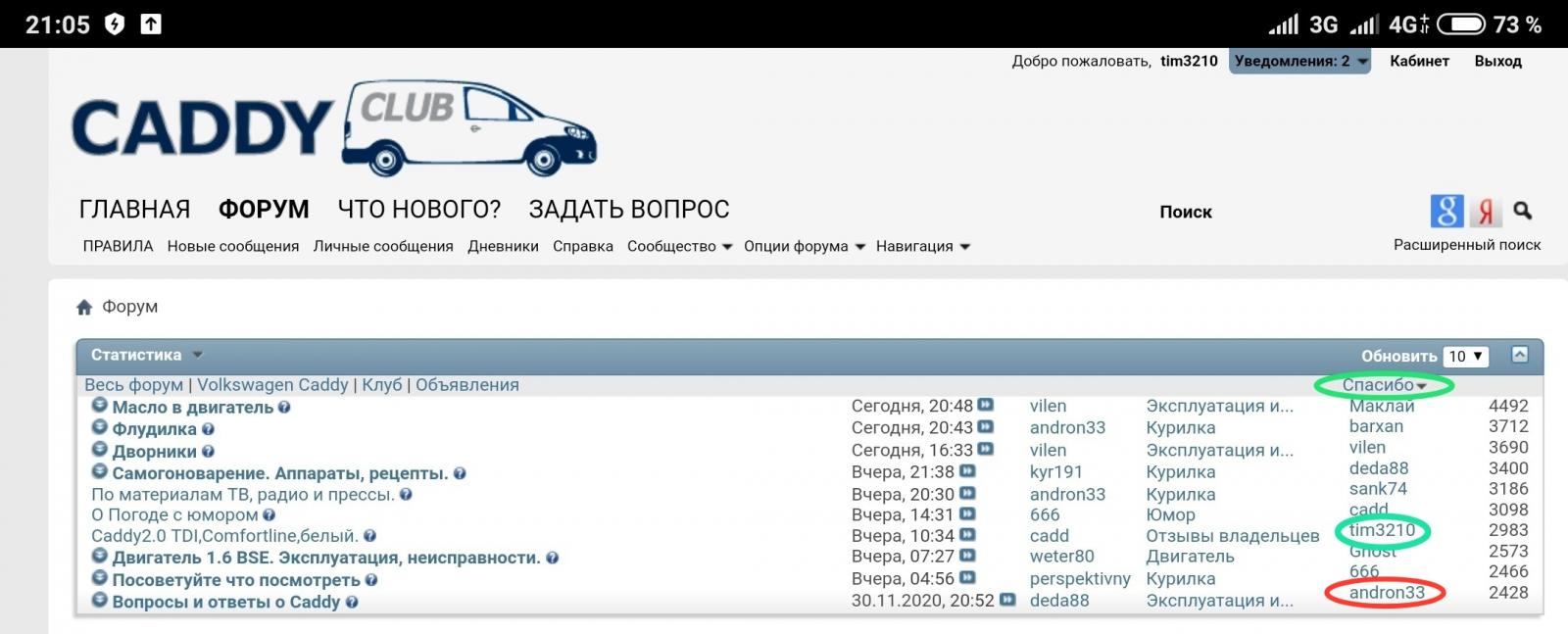Click info icon next to Caddy2.0 TDI,Comfortline,белый
Image resolution: width=1568 pixels, height=634 pixels.
(369, 536)
